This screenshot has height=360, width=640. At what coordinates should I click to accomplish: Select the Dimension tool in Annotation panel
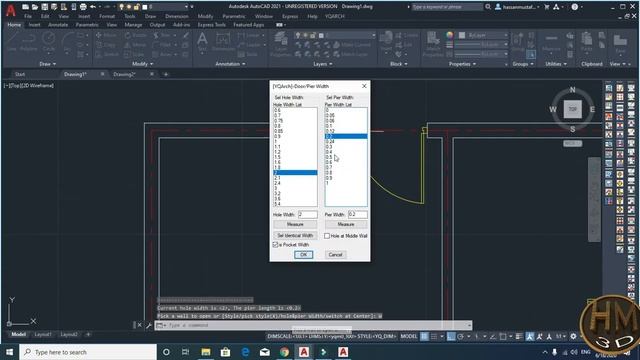[x=223, y=42]
